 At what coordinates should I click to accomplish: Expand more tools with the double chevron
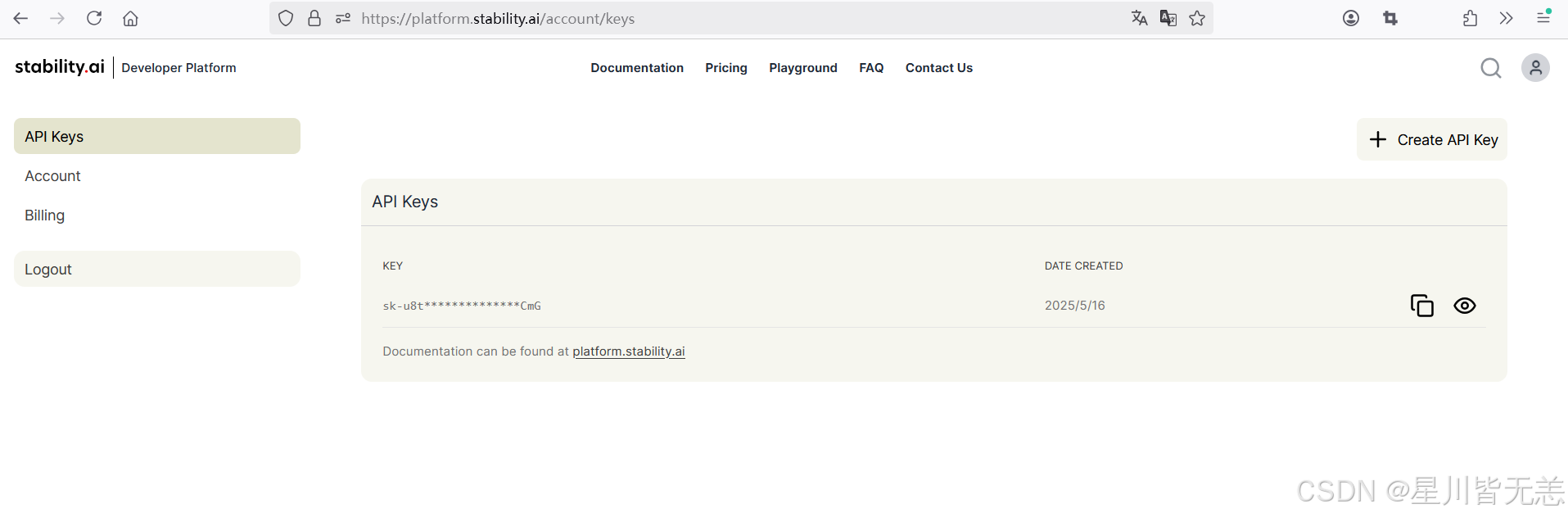pos(1506,18)
